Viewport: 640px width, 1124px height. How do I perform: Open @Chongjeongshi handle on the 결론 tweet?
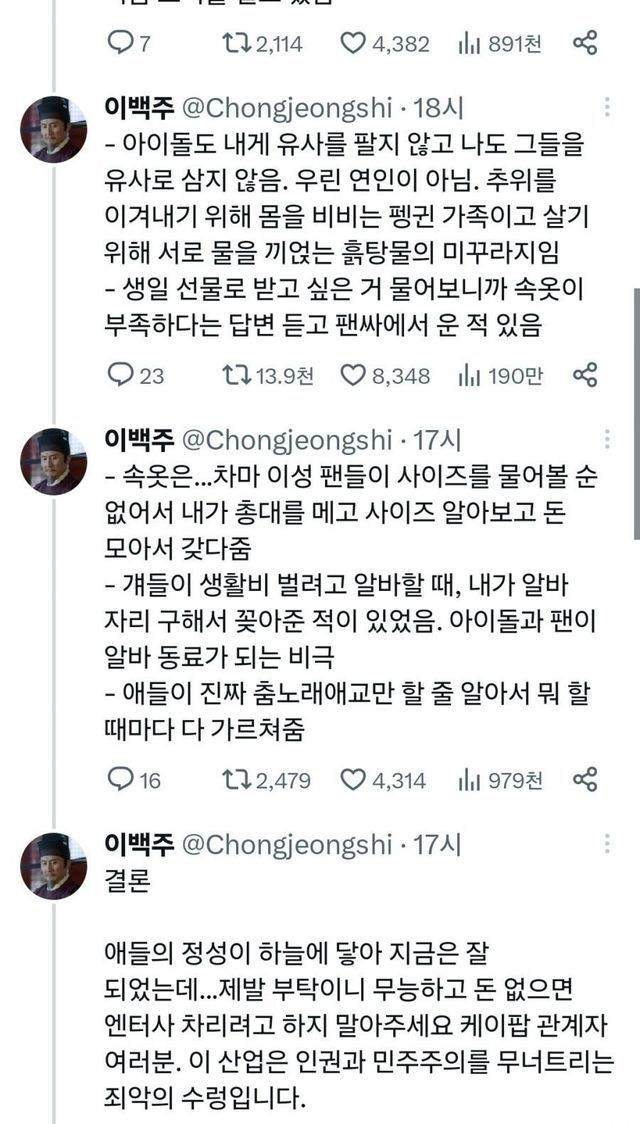click(x=287, y=845)
